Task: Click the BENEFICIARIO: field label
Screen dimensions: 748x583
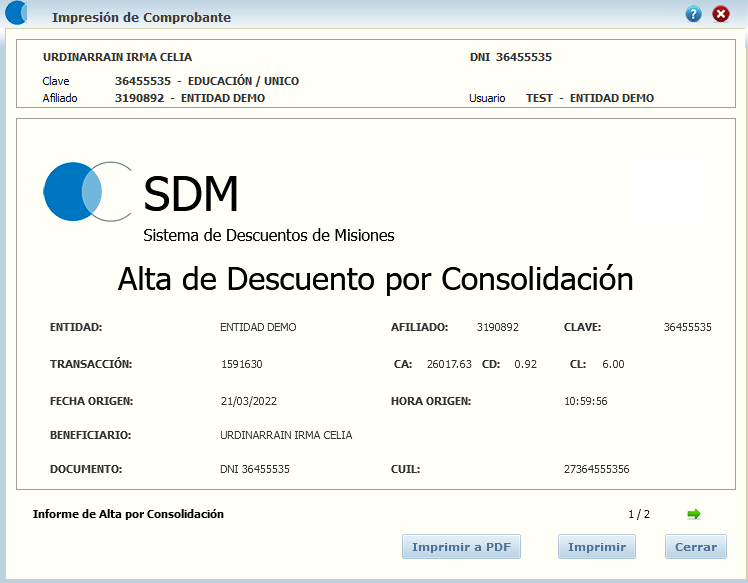Action: tap(91, 435)
